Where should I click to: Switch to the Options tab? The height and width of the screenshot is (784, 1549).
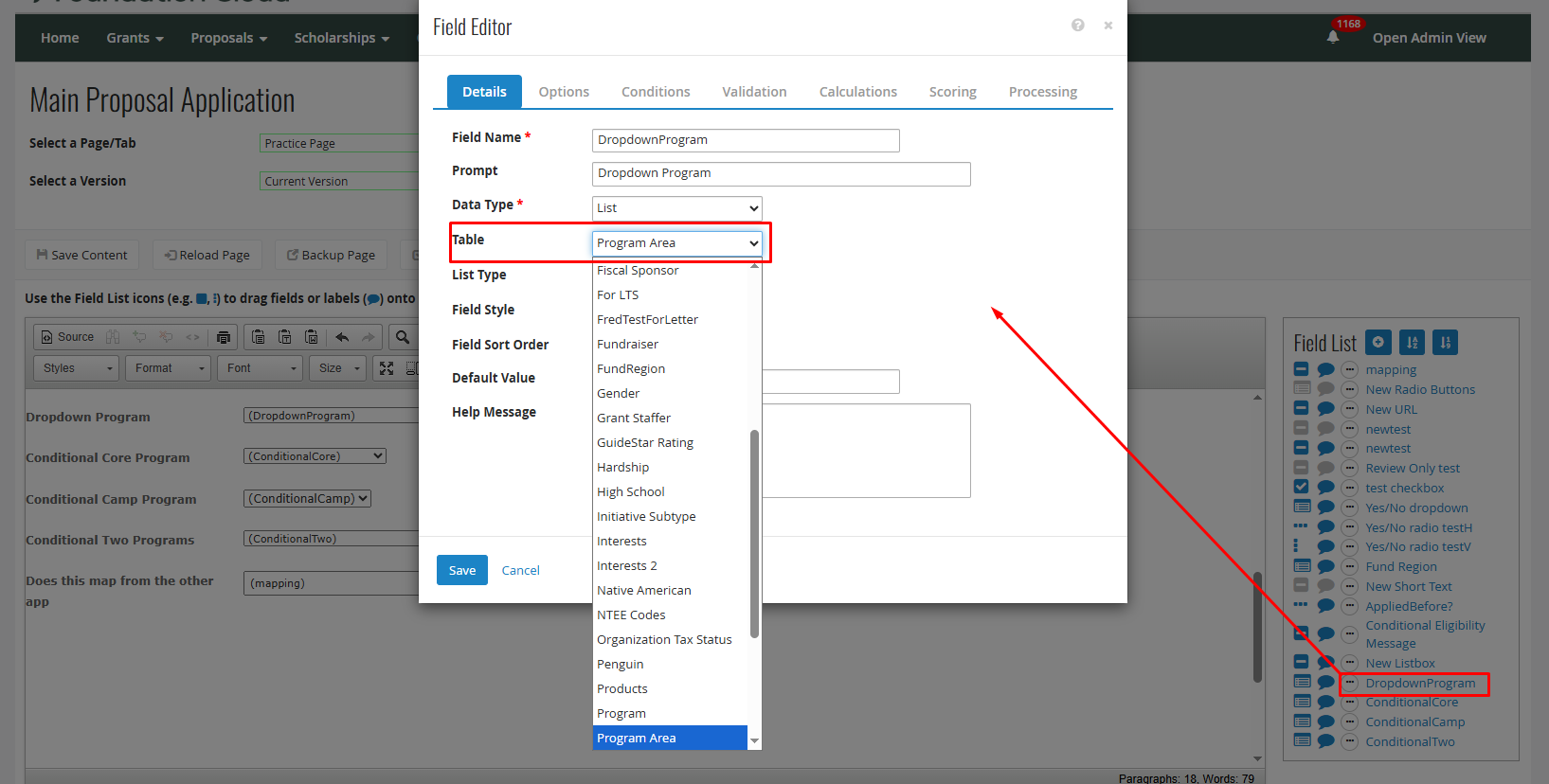coord(564,92)
